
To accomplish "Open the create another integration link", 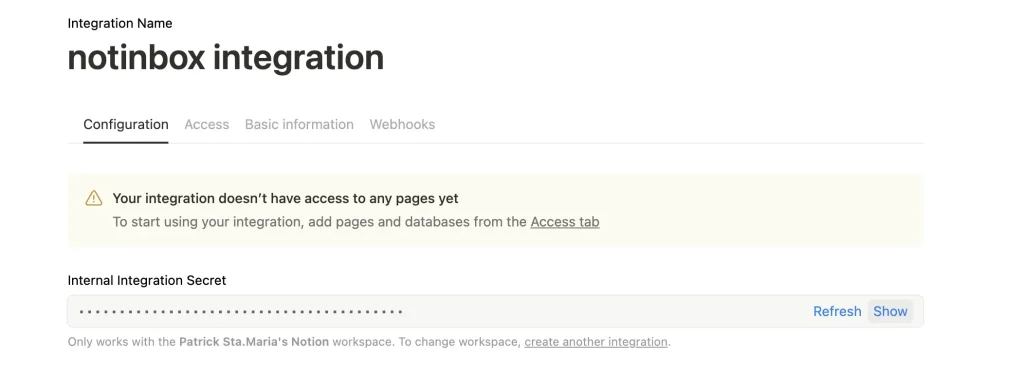I will pyautogui.click(x=596, y=342).
